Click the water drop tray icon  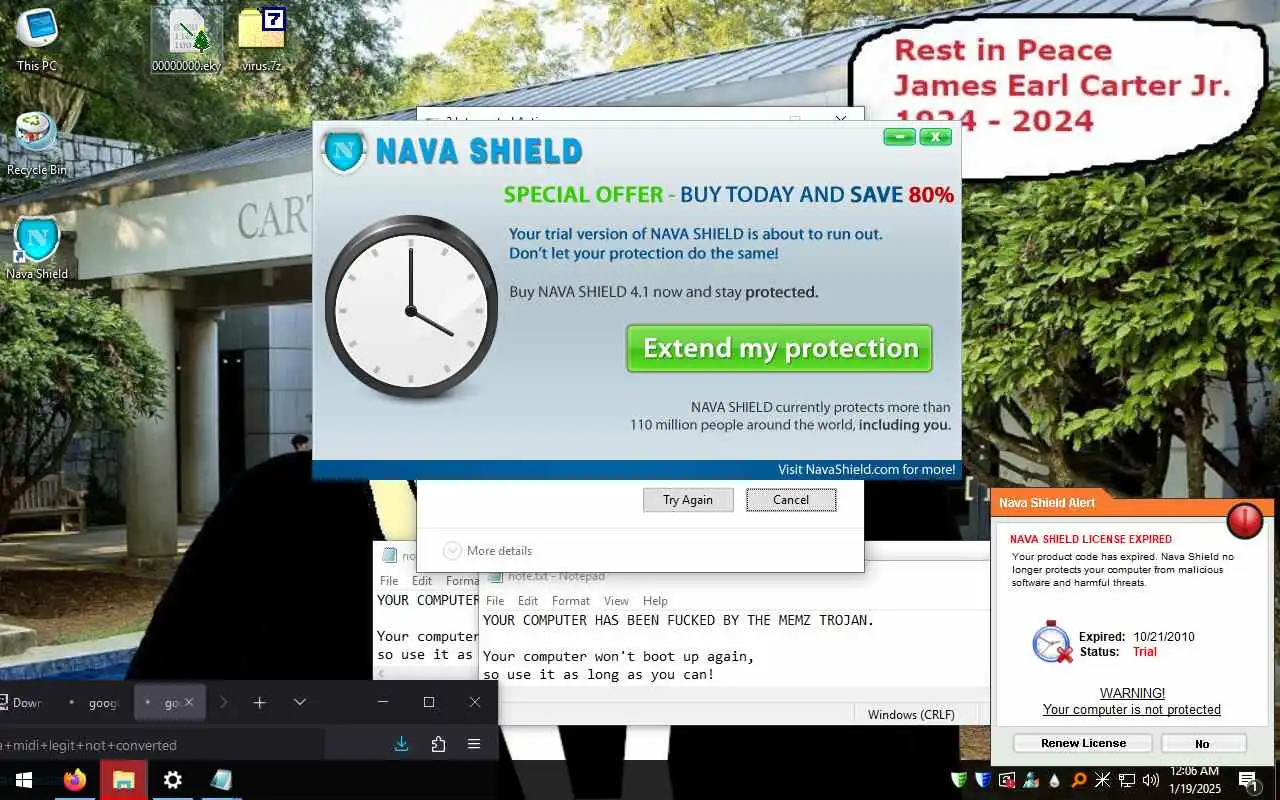click(1056, 780)
